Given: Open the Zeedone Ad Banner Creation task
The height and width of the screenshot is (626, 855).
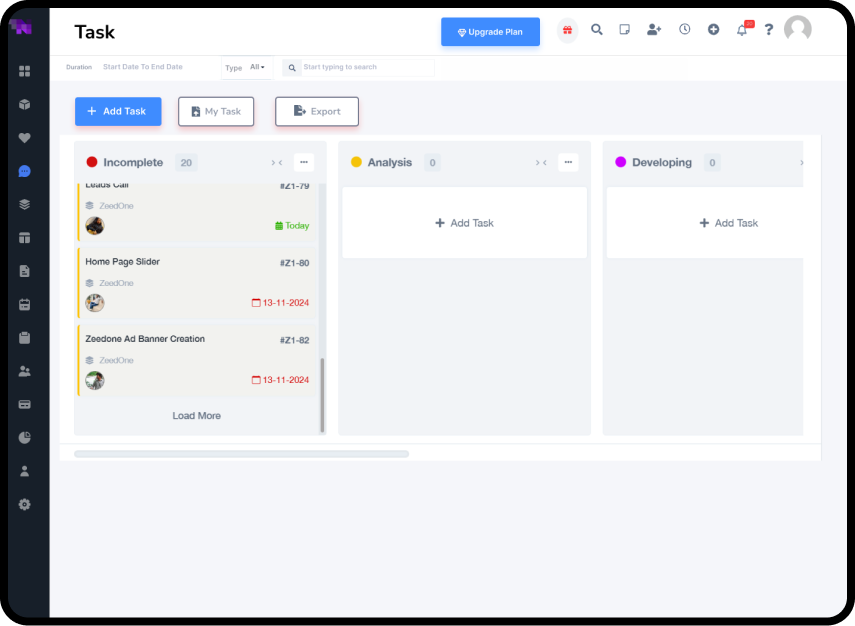Looking at the screenshot, I should tap(197, 360).
